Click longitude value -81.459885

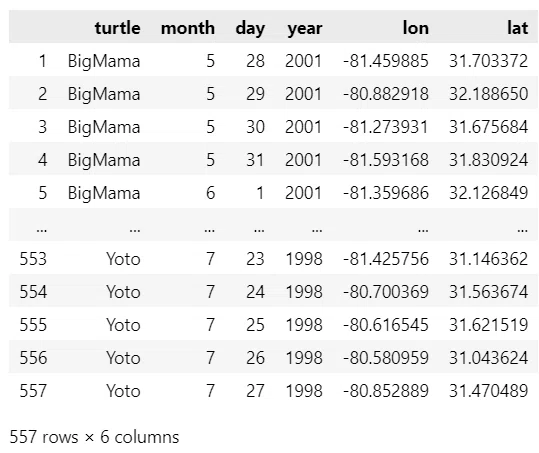(386, 61)
